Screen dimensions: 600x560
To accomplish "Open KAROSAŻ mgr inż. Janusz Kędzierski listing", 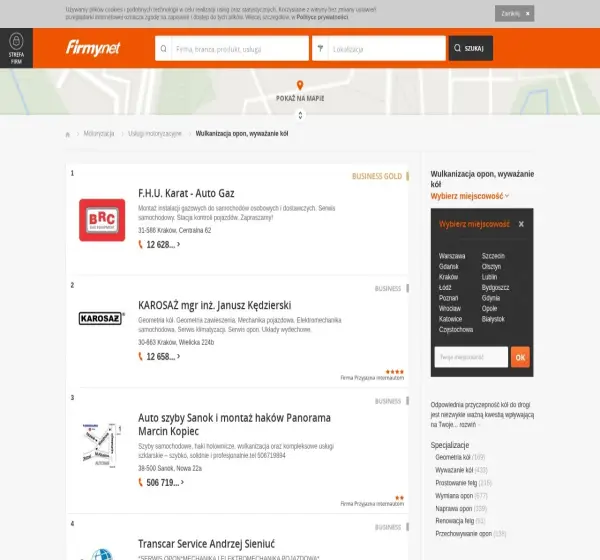I will (215, 305).
